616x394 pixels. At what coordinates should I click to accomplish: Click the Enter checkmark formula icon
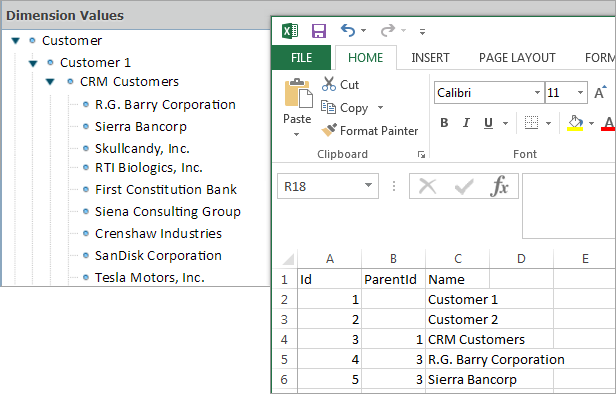(x=464, y=187)
